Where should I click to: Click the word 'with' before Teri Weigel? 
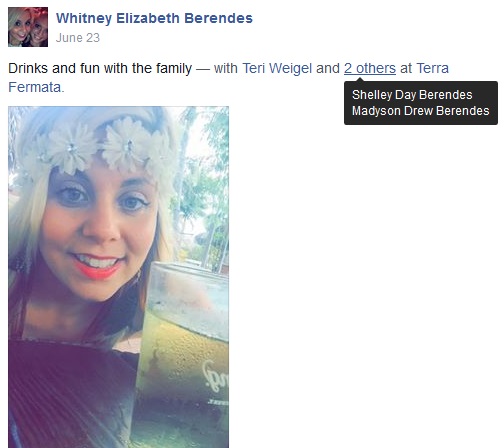point(226,68)
